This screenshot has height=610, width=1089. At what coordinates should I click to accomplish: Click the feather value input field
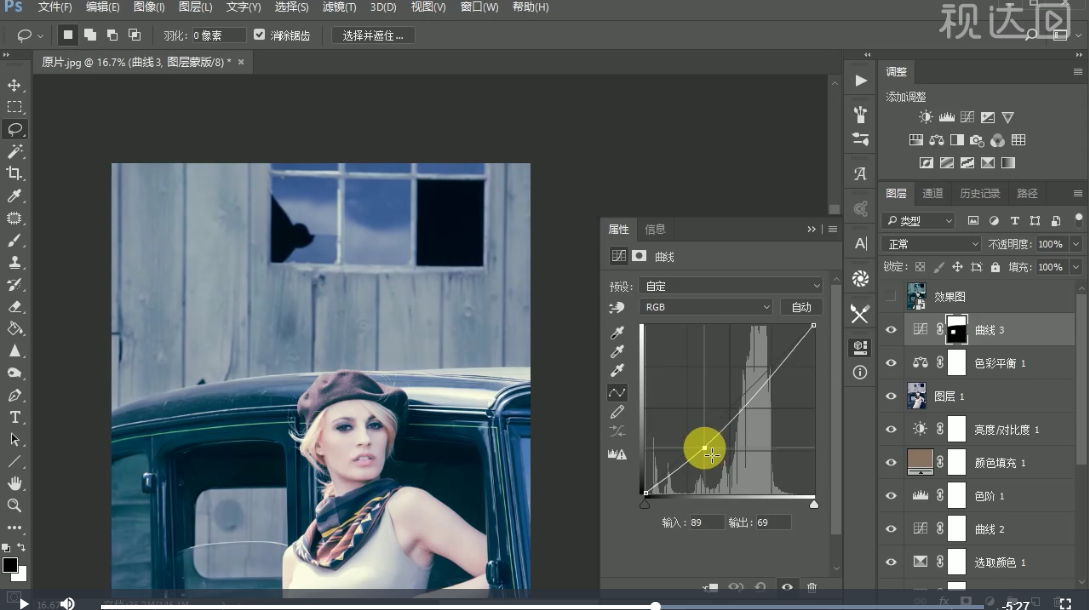(218, 35)
